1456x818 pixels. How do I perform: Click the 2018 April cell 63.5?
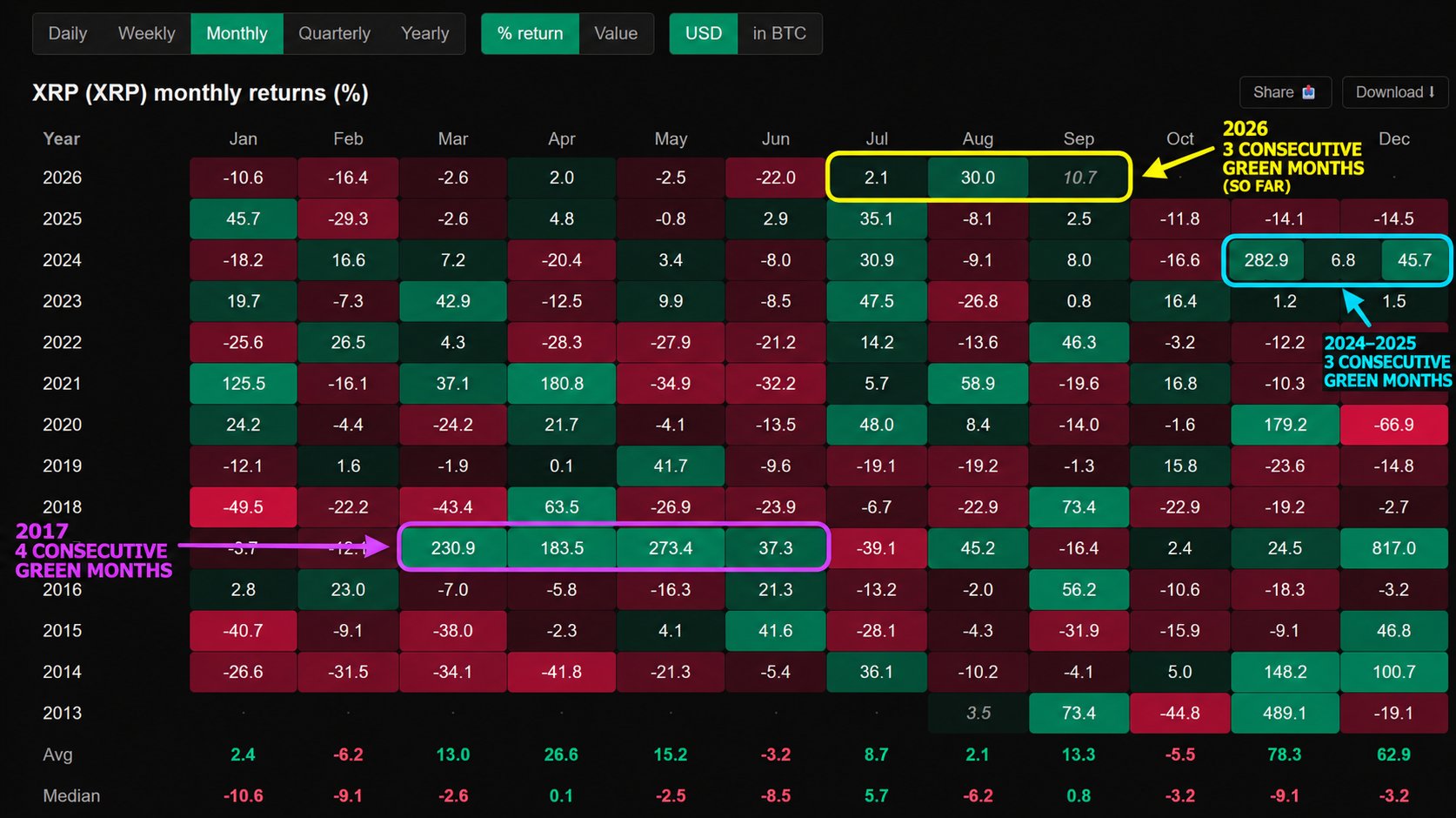coord(562,507)
